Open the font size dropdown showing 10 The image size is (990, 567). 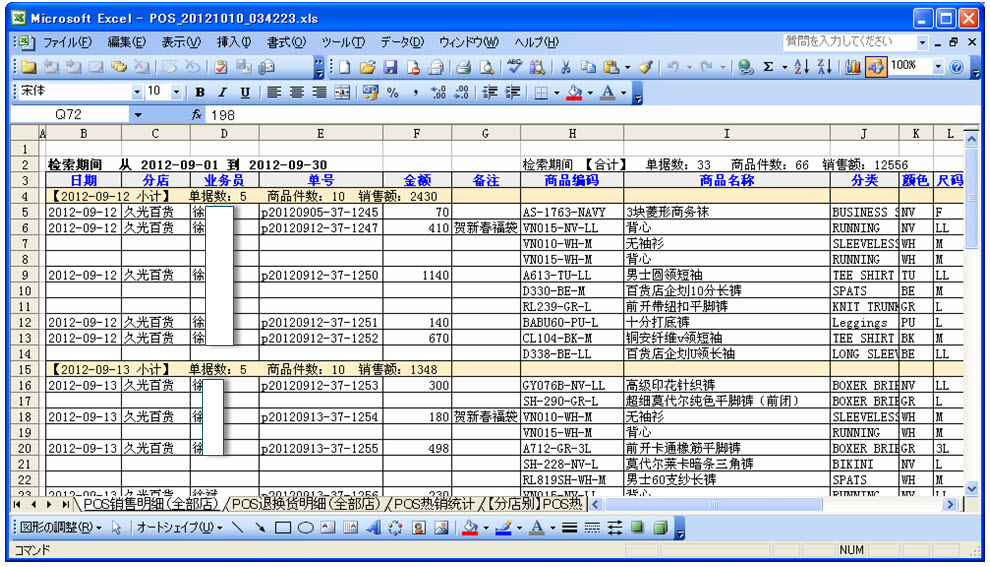(176, 93)
